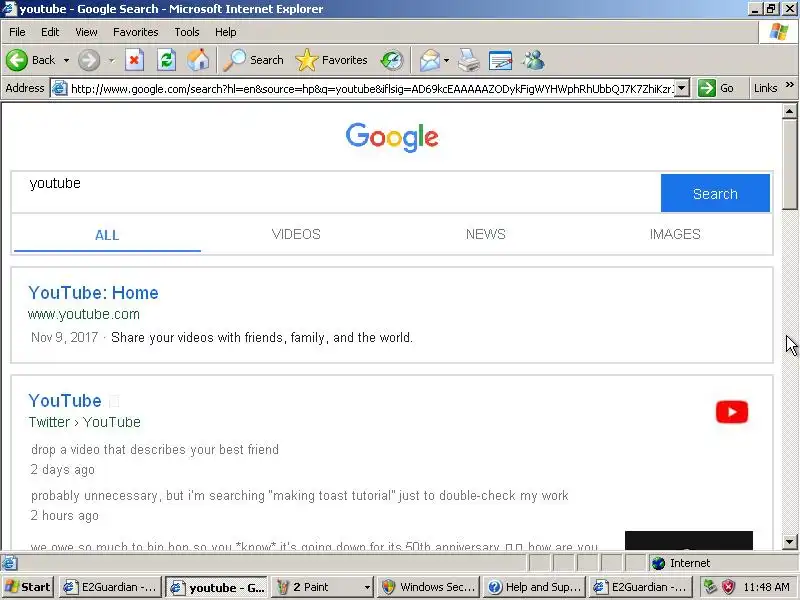Click the red security shield tray icon
Image resolution: width=800 pixels, height=600 pixels.
(729, 587)
